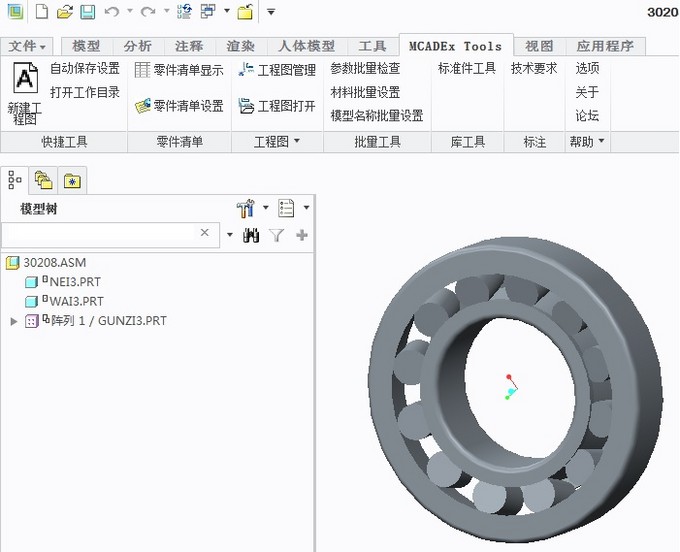This screenshot has width=680, height=552.
Task: Switch to the 视图 ribbon tab
Action: pos(539,46)
